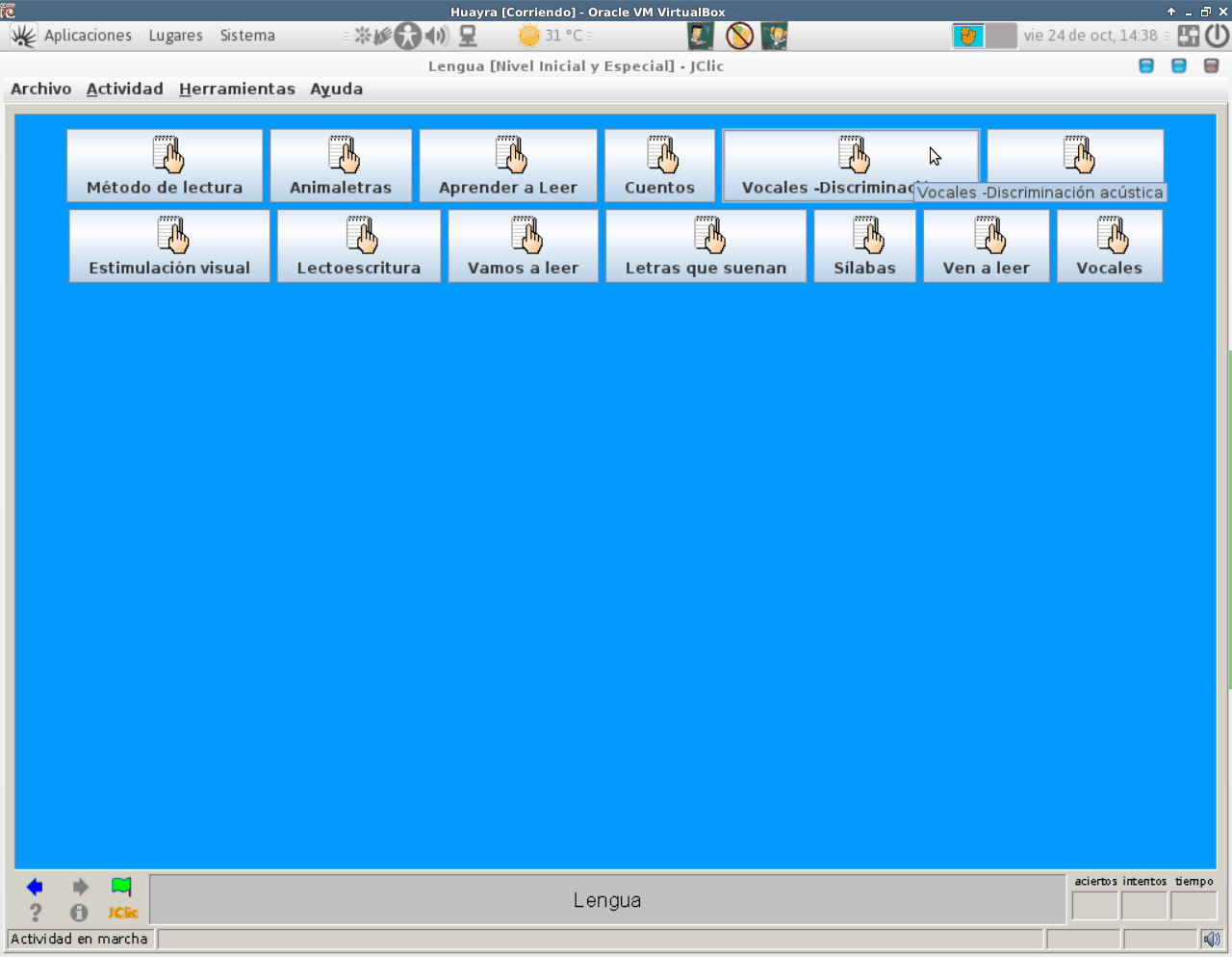Click the gray next activity arrow
The image size is (1232, 957).
(80, 887)
